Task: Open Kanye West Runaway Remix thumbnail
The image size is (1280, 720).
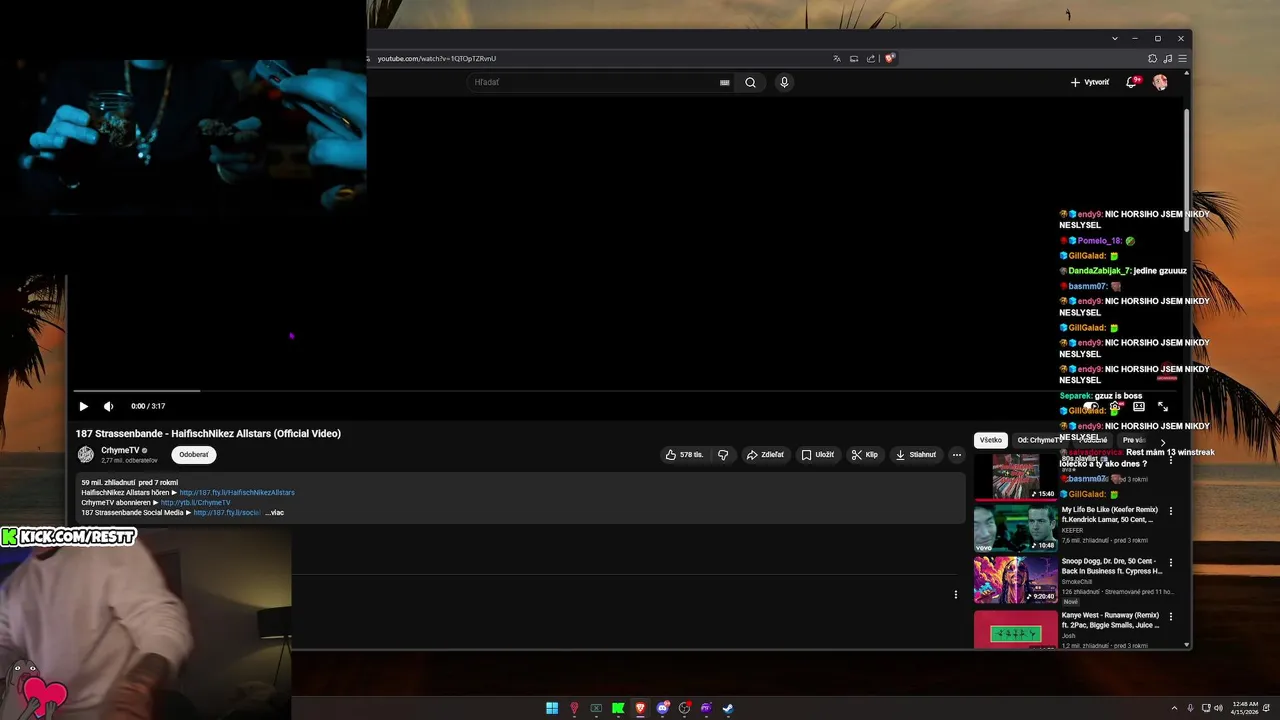Action: [1015, 629]
